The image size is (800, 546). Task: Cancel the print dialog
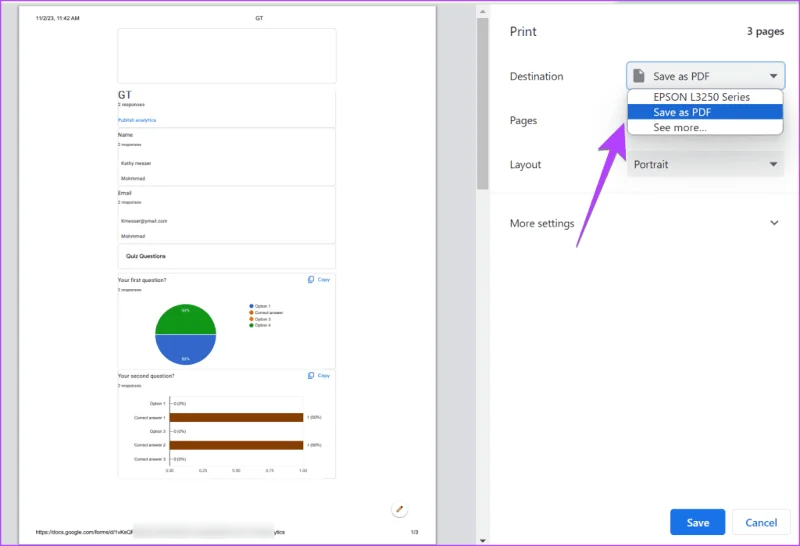[x=761, y=522]
